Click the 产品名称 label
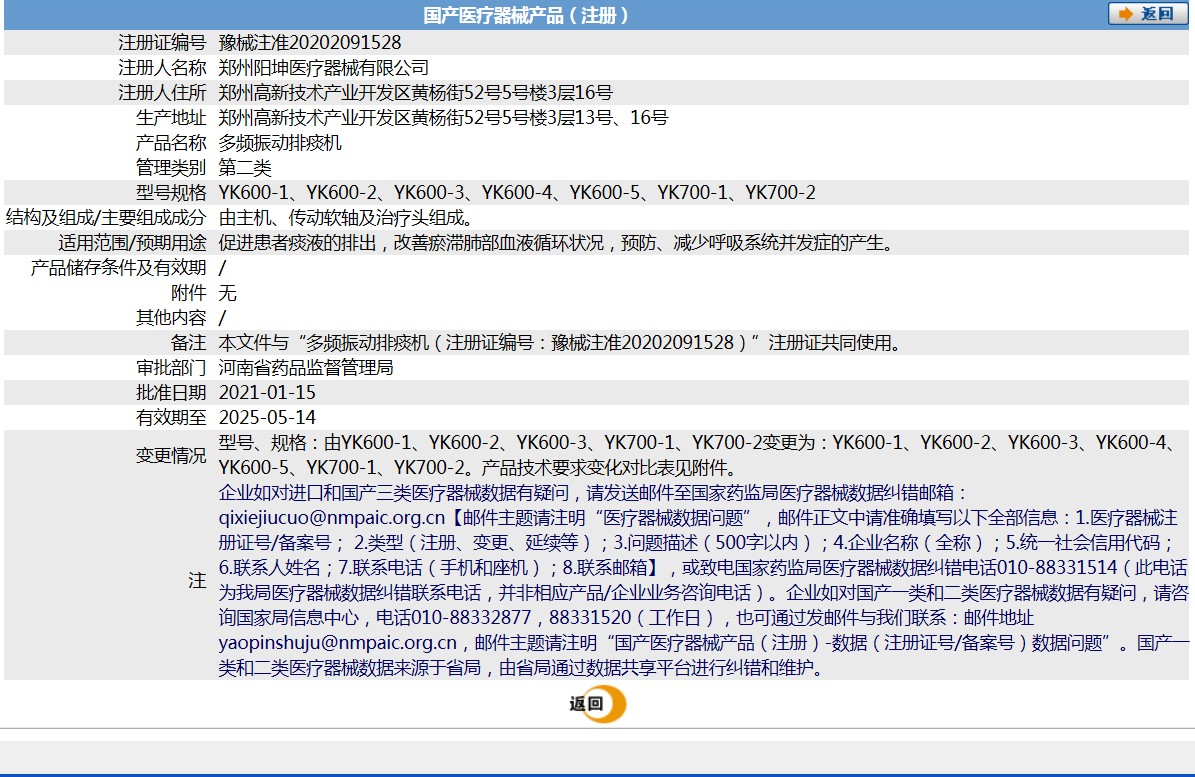 pyautogui.click(x=171, y=143)
